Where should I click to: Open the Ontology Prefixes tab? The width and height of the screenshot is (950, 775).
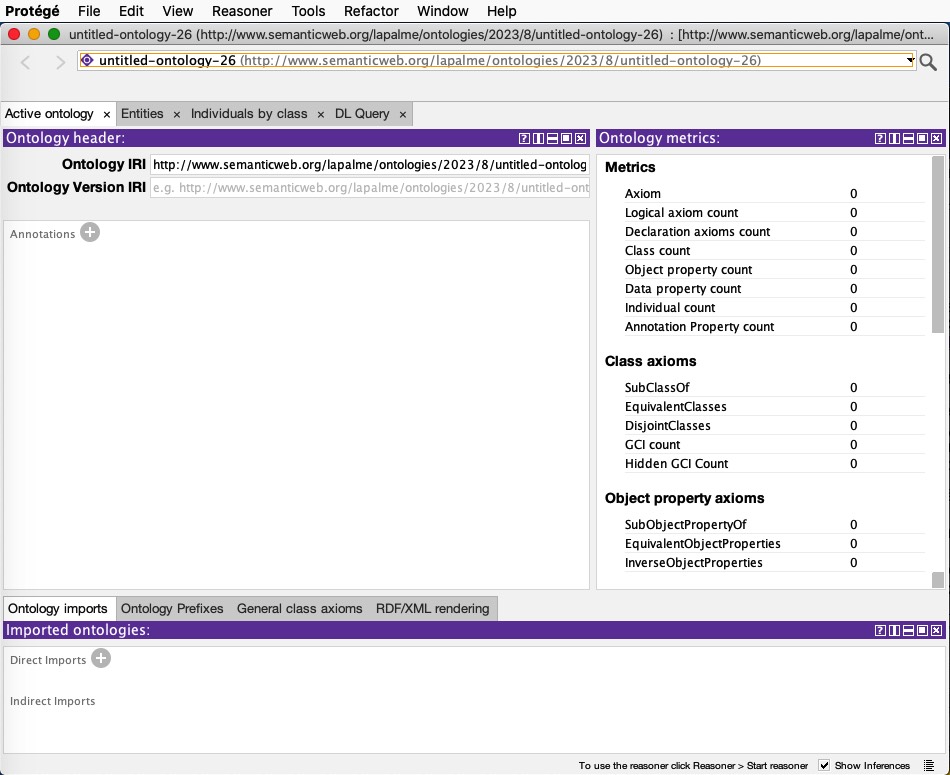172,608
